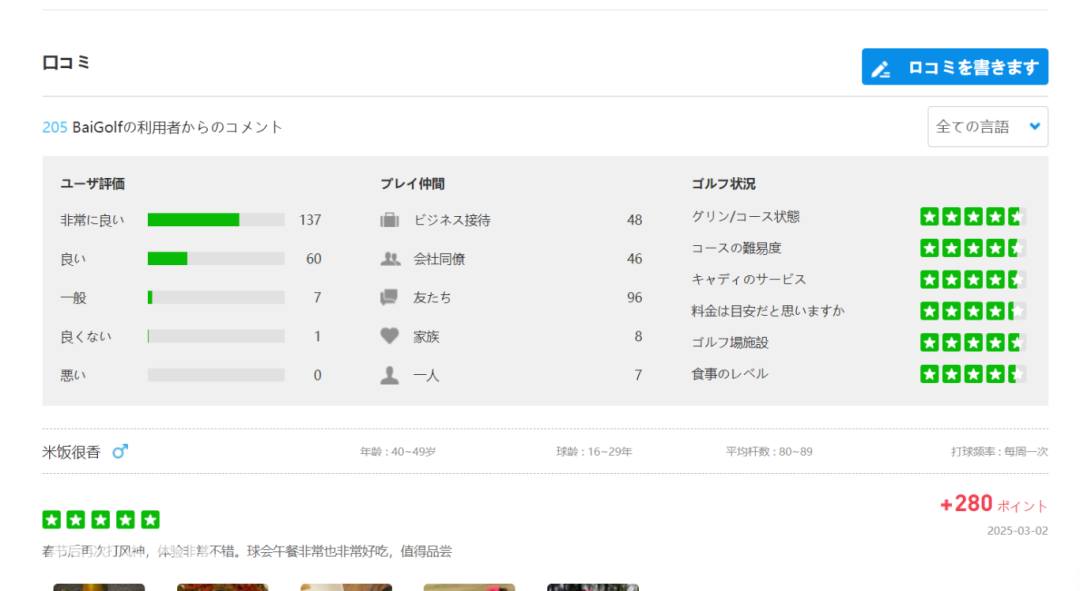Click the キャディのサービス star rating
Screen dimensions: 1080x591
(972, 280)
